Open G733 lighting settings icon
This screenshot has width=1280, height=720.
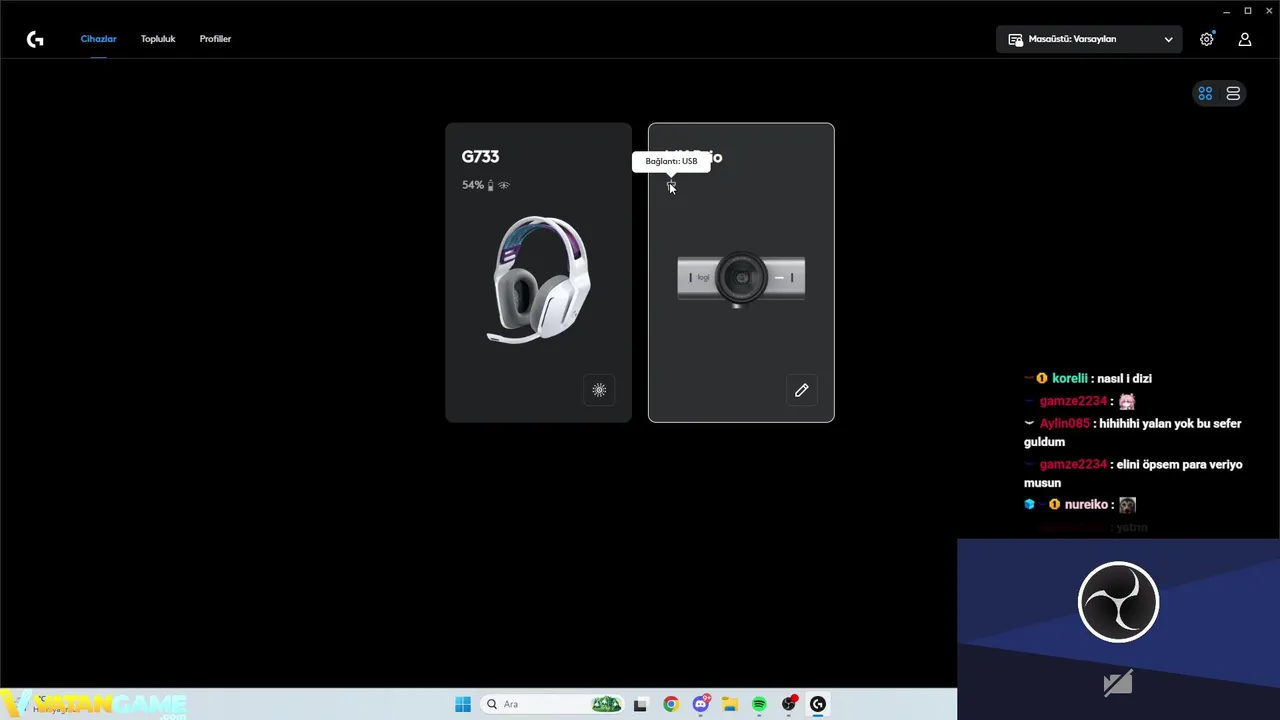pos(599,390)
